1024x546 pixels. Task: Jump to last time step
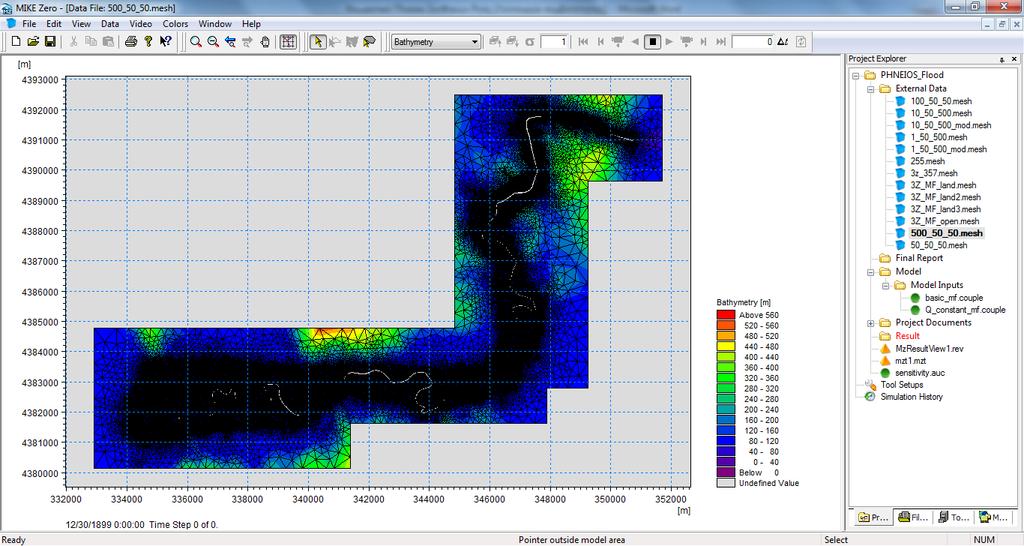[x=720, y=42]
